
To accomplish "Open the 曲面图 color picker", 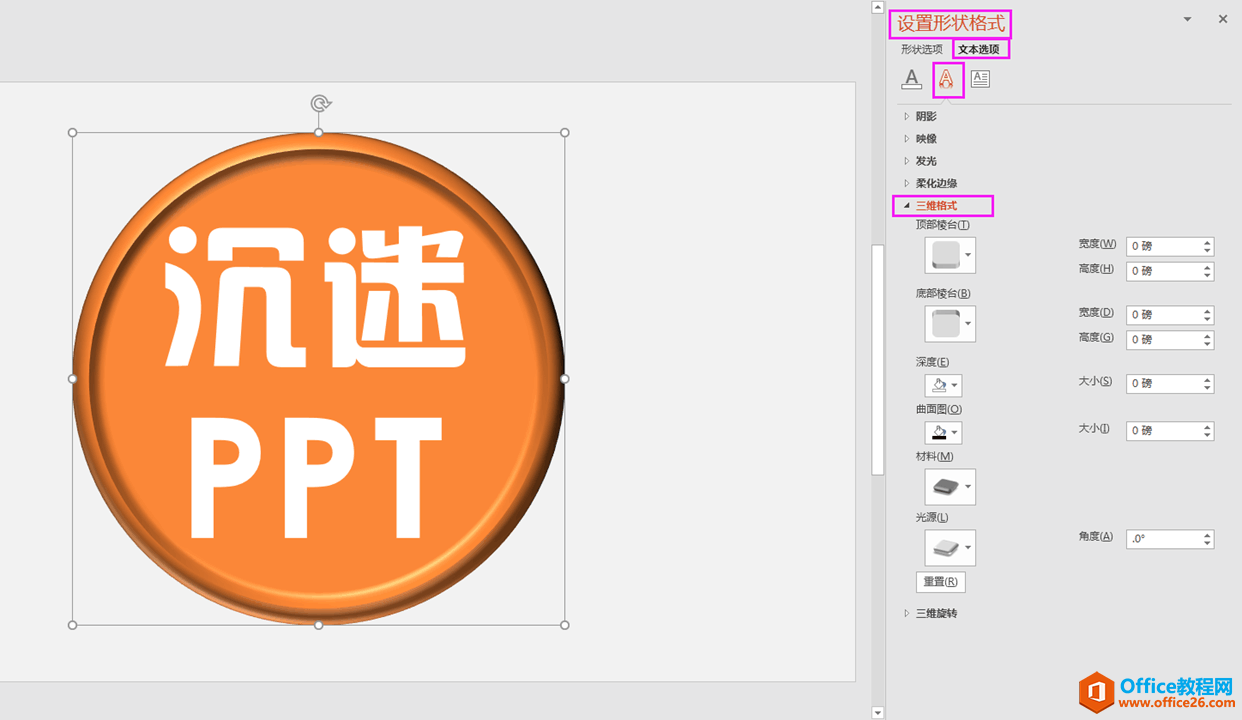I will tap(943, 432).
